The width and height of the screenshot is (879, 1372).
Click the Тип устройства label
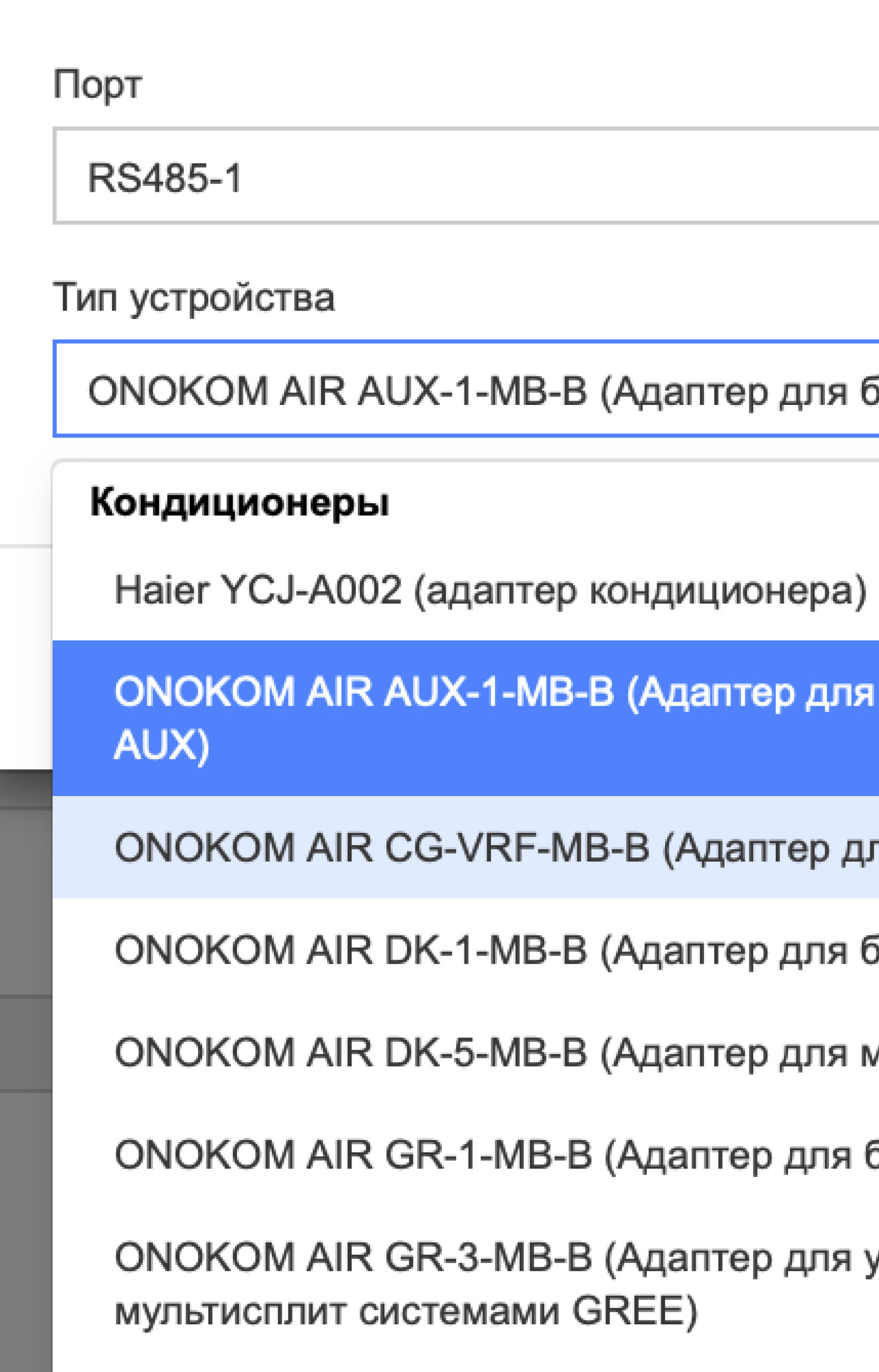point(194,298)
